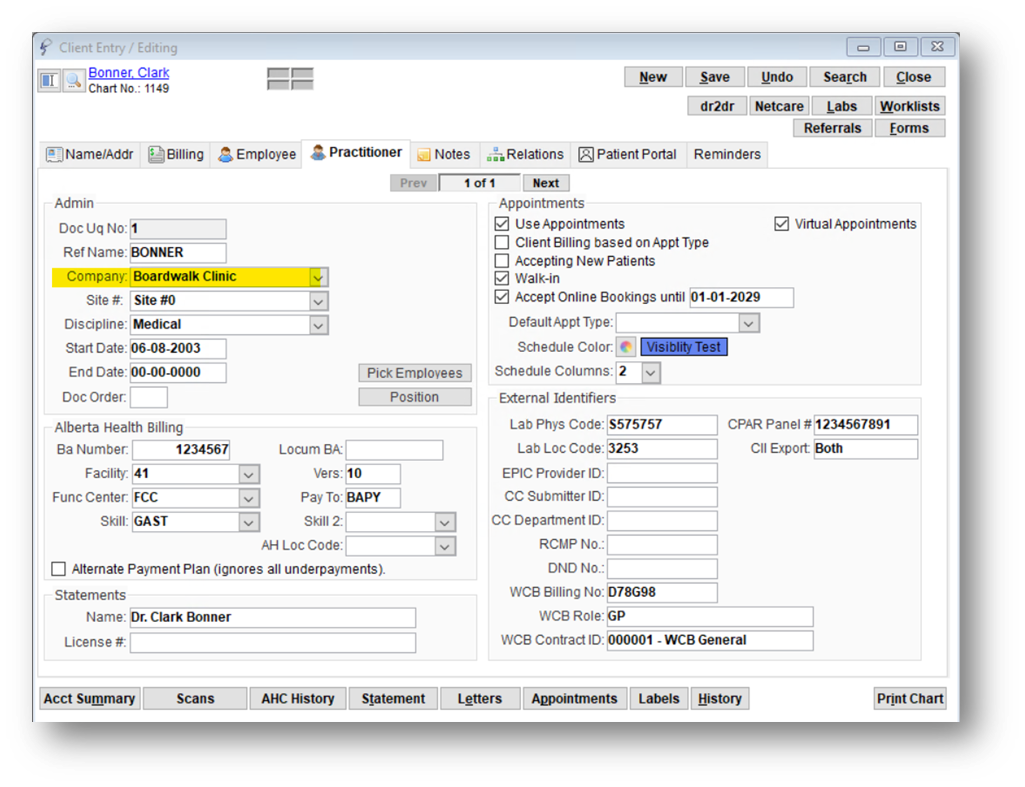Click the Employee tab person icon
Viewport: 1025px width, 787px height.
pos(226,155)
